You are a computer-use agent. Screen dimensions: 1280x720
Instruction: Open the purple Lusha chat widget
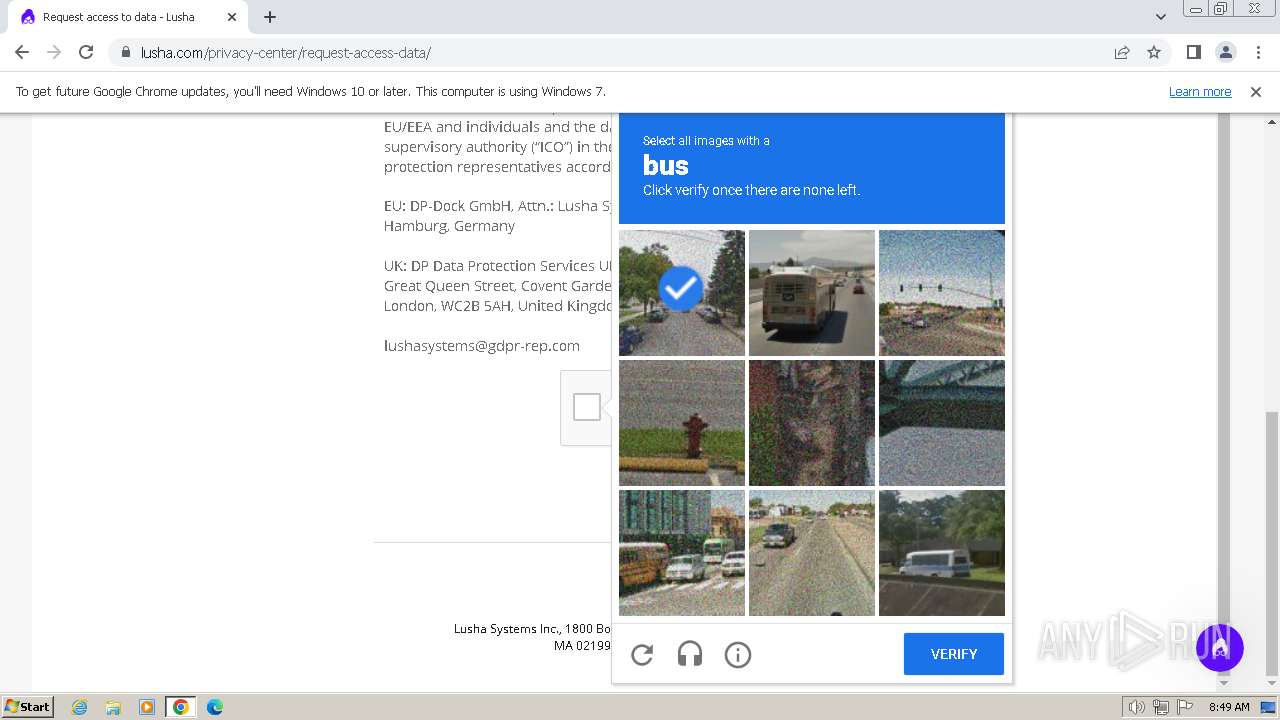1219,646
